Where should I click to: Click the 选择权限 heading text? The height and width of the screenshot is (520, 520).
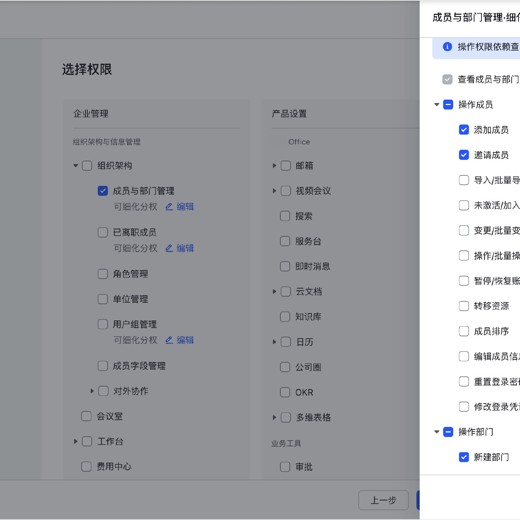(x=87, y=69)
